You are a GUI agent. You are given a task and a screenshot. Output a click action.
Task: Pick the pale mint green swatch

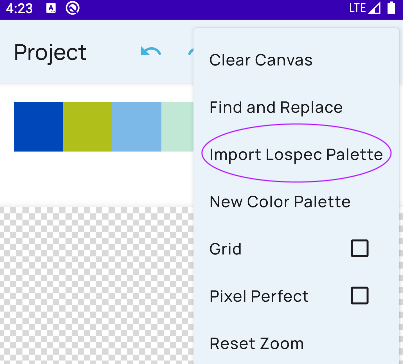[177, 127]
